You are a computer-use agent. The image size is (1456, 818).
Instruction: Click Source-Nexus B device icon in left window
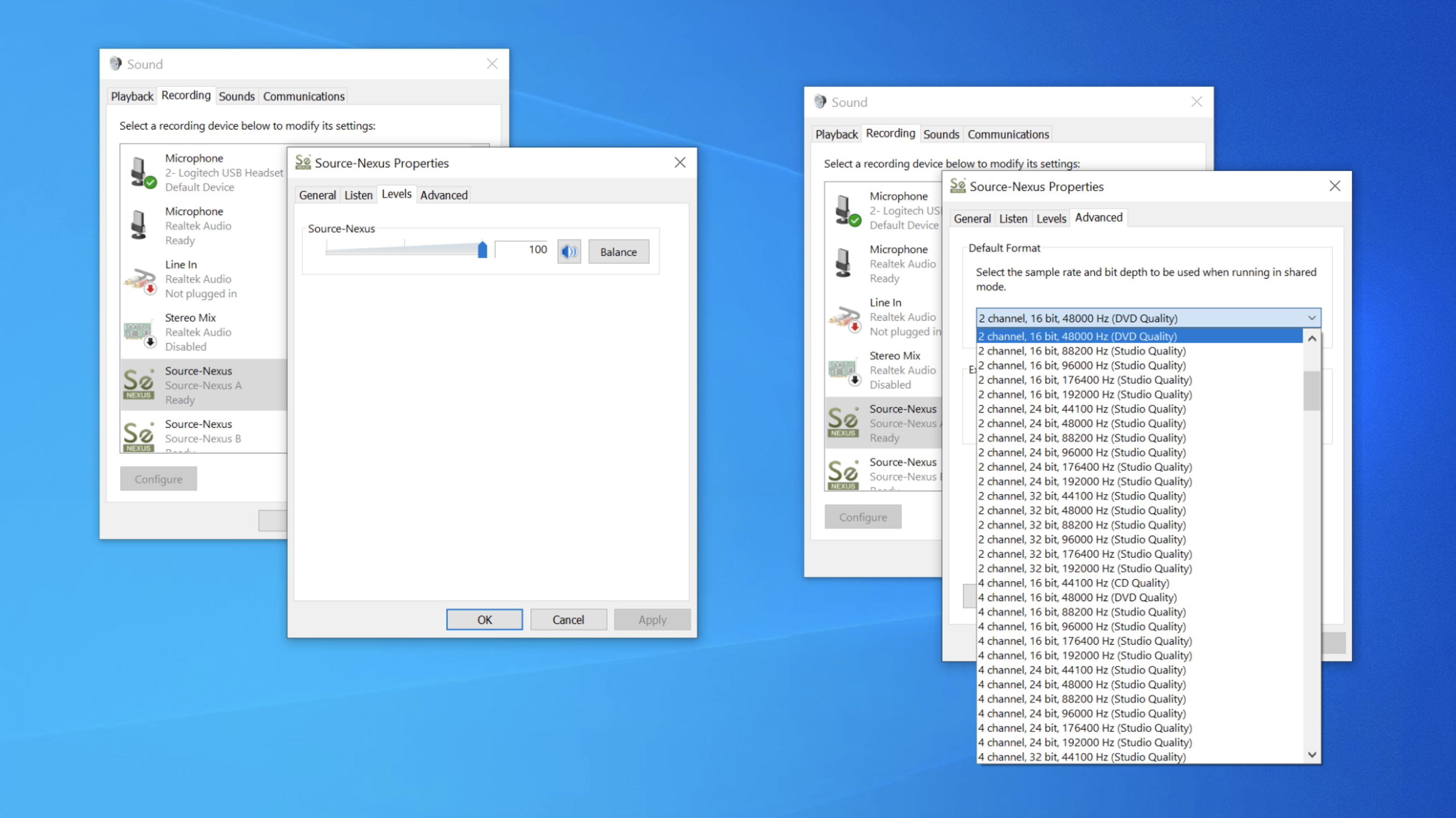(x=138, y=436)
